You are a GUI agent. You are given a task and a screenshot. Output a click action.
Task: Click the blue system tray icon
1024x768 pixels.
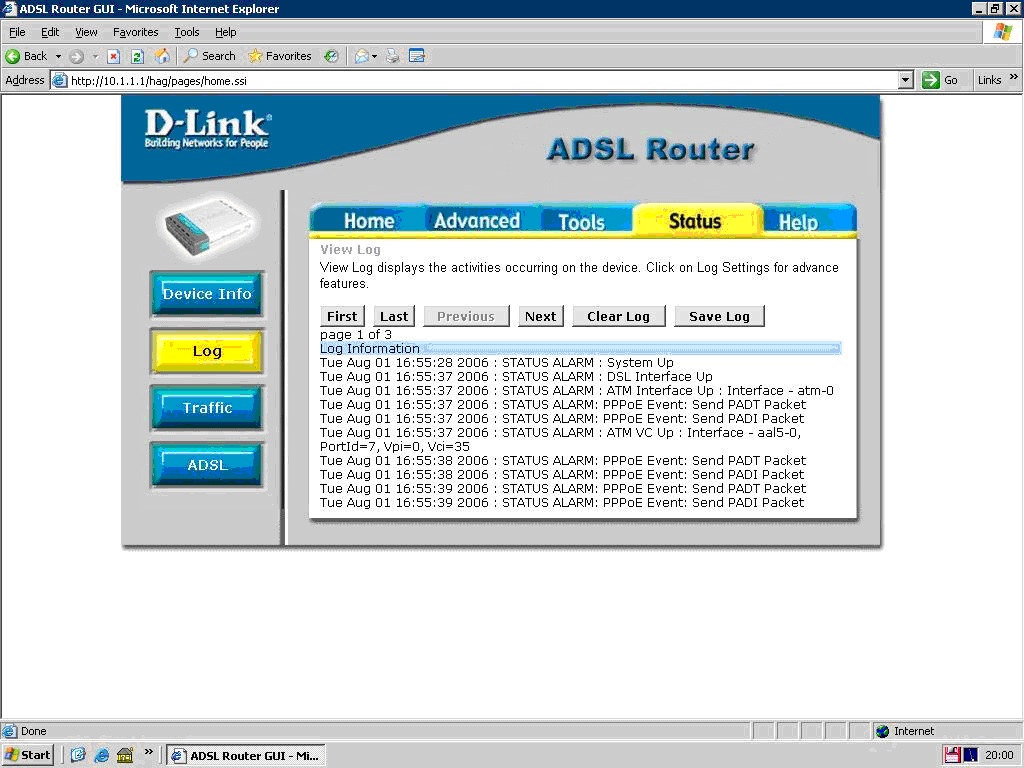pyautogui.click(x=970, y=755)
